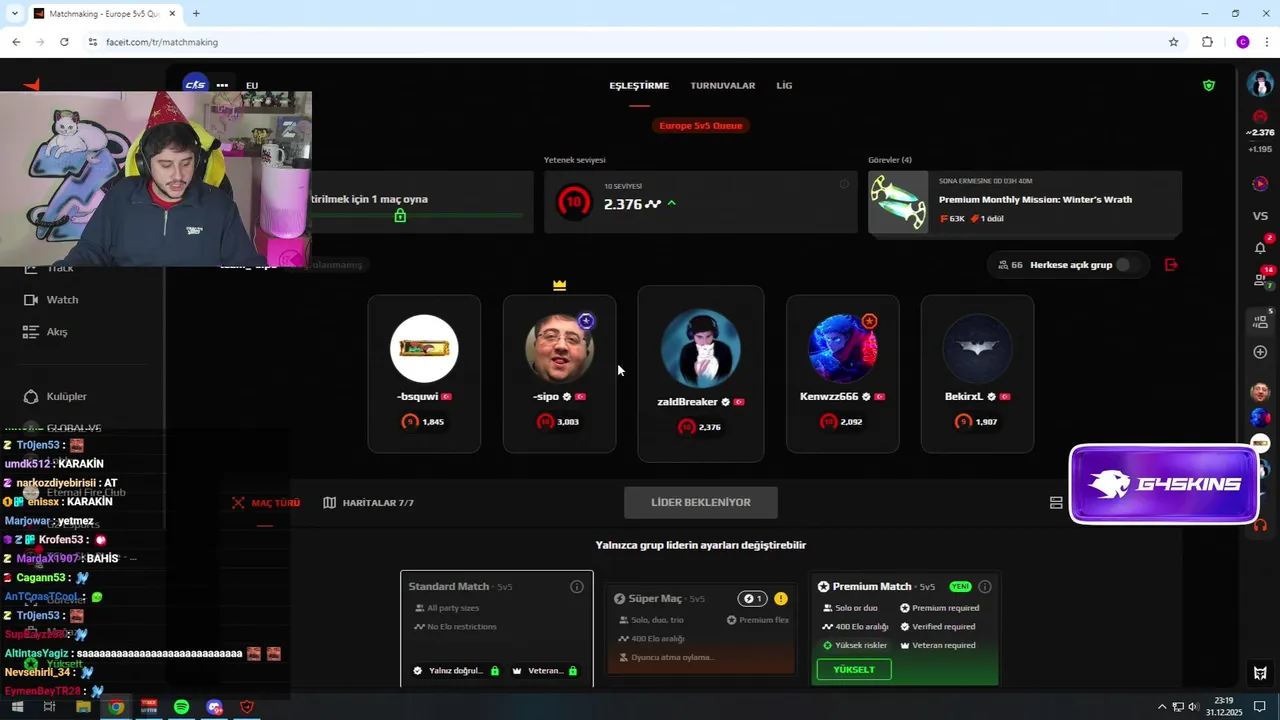Screen dimensions: 1280x720
Task: Click the headset icon at sidebar bottom
Action: tap(1260, 526)
